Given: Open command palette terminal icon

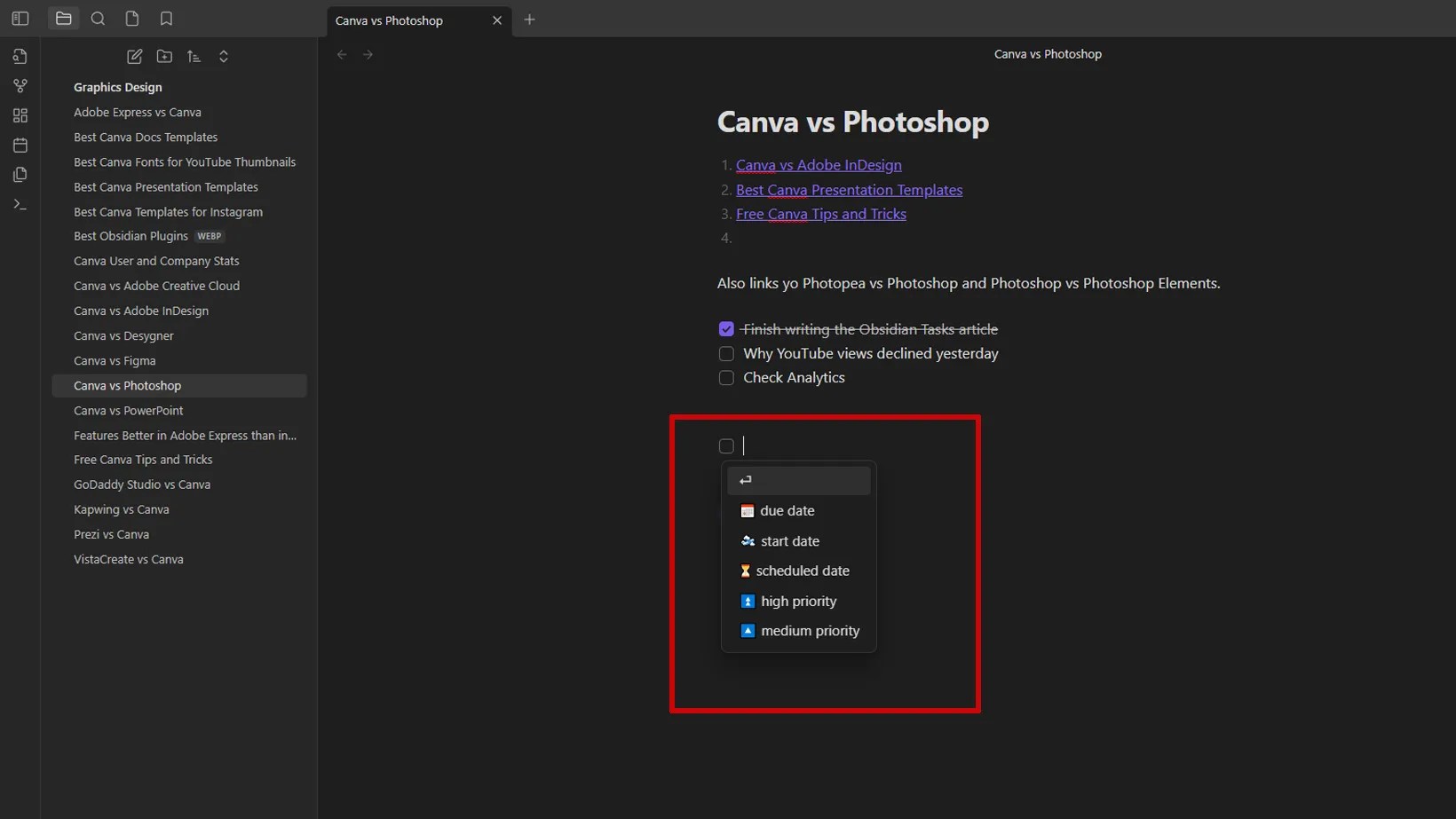Looking at the screenshot, I should [20, 204].
